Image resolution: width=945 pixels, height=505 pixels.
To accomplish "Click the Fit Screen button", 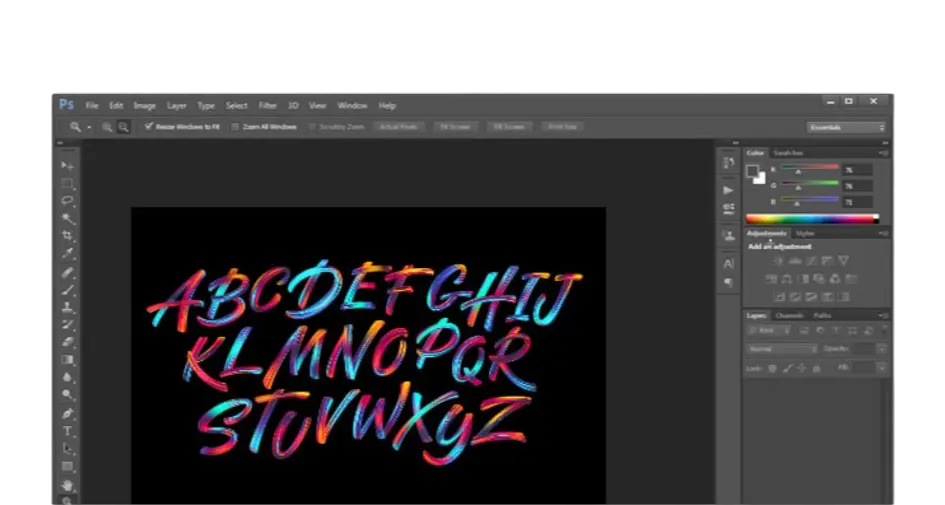I will pos(453,127).
